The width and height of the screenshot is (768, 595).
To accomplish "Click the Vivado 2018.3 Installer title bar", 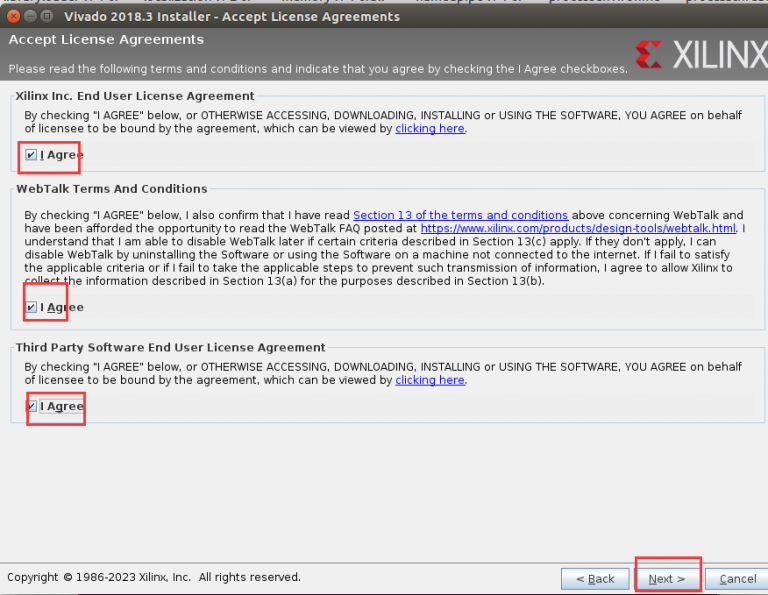I will pyautogui.click(x=231, y=17).
